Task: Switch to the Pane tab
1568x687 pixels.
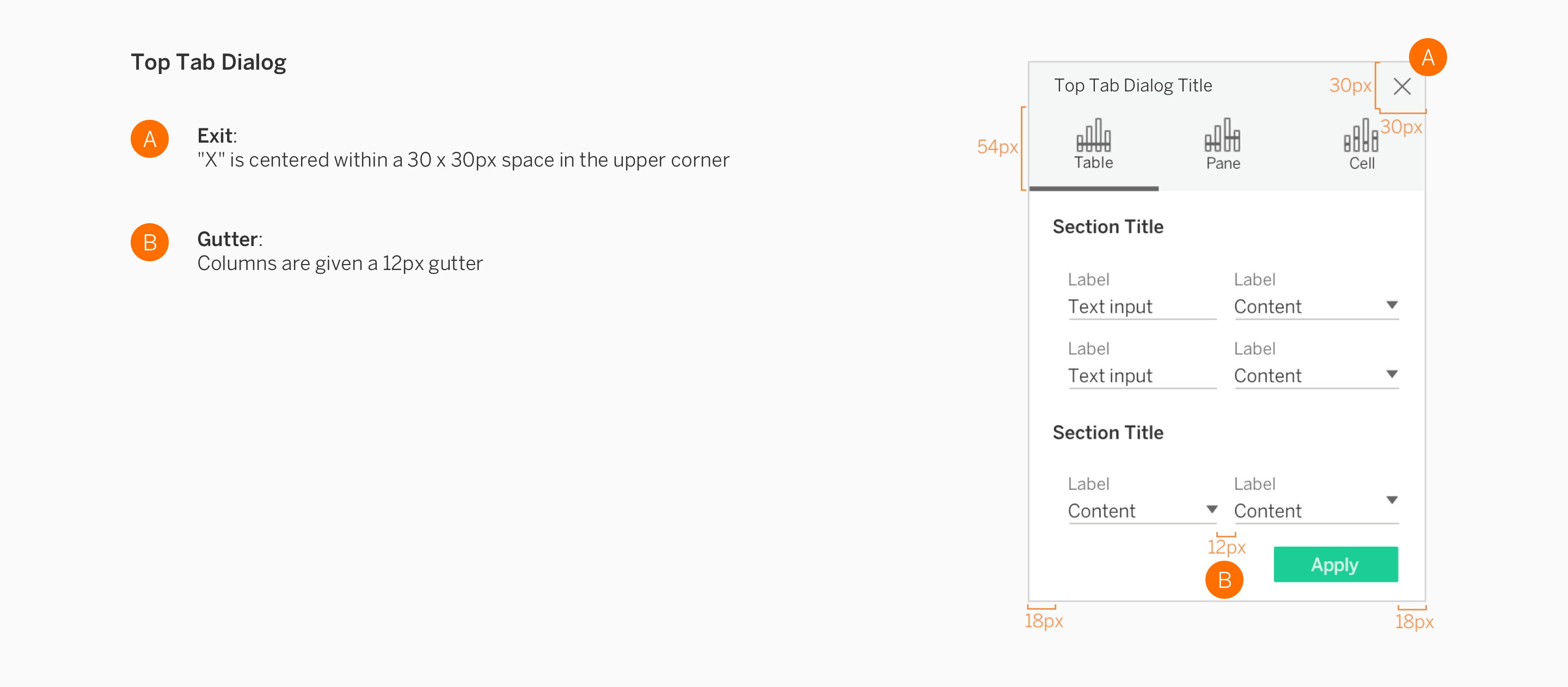Action: tap(1222, 162)
